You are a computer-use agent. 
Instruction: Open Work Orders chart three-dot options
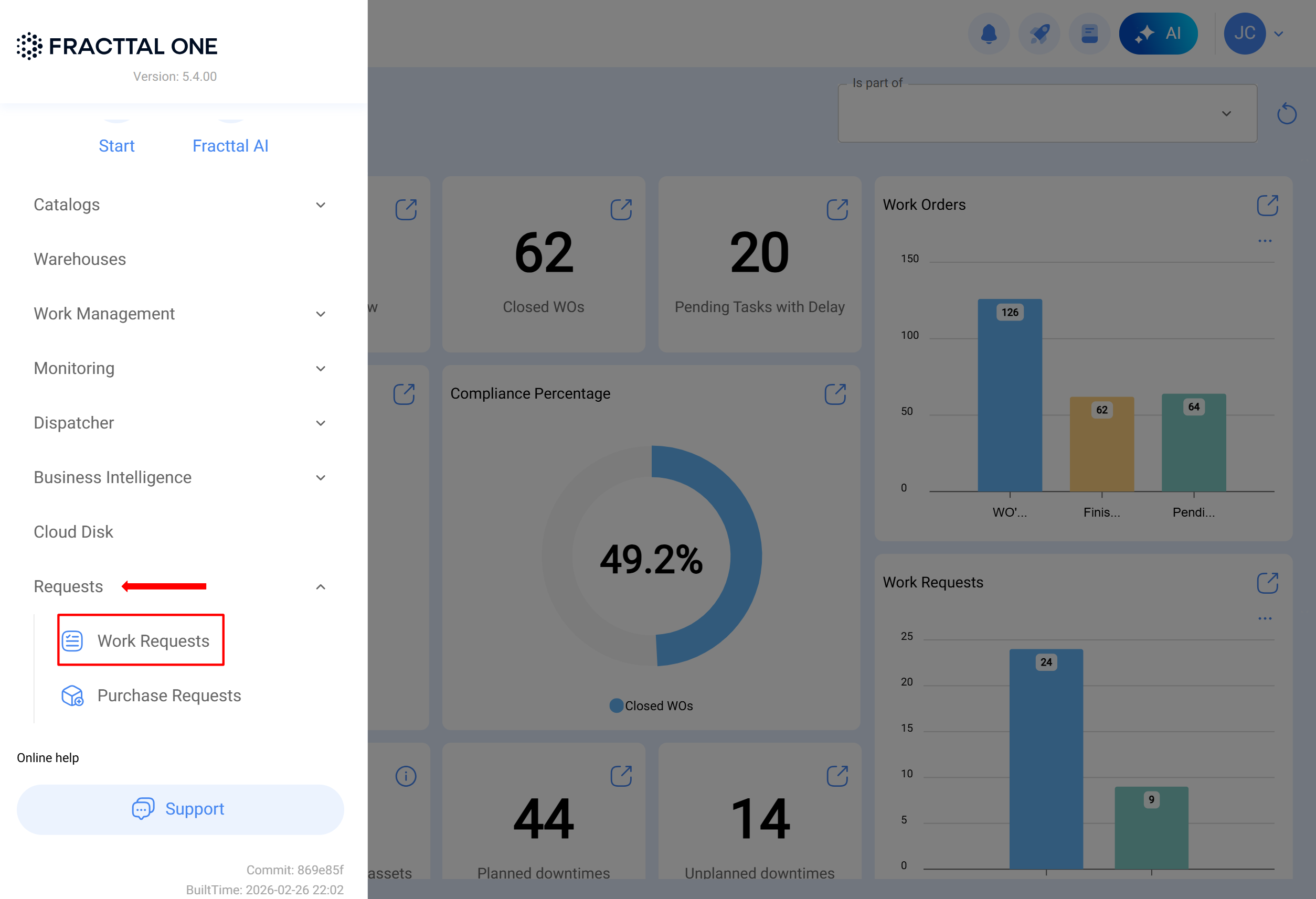coord(1265,241)
